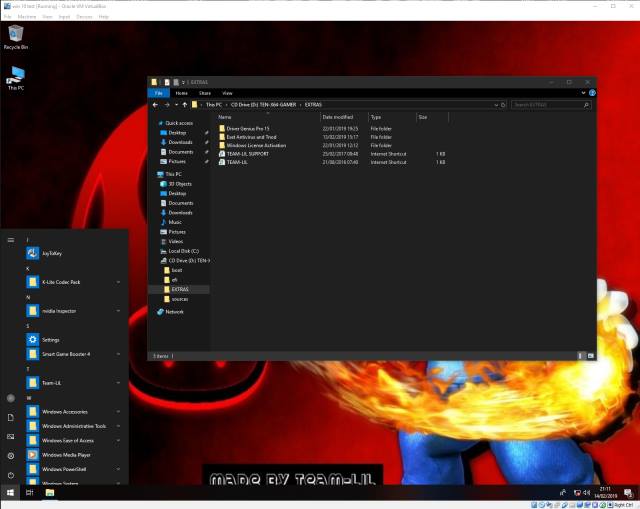Switch to details view button in status bar

[580, 356]
